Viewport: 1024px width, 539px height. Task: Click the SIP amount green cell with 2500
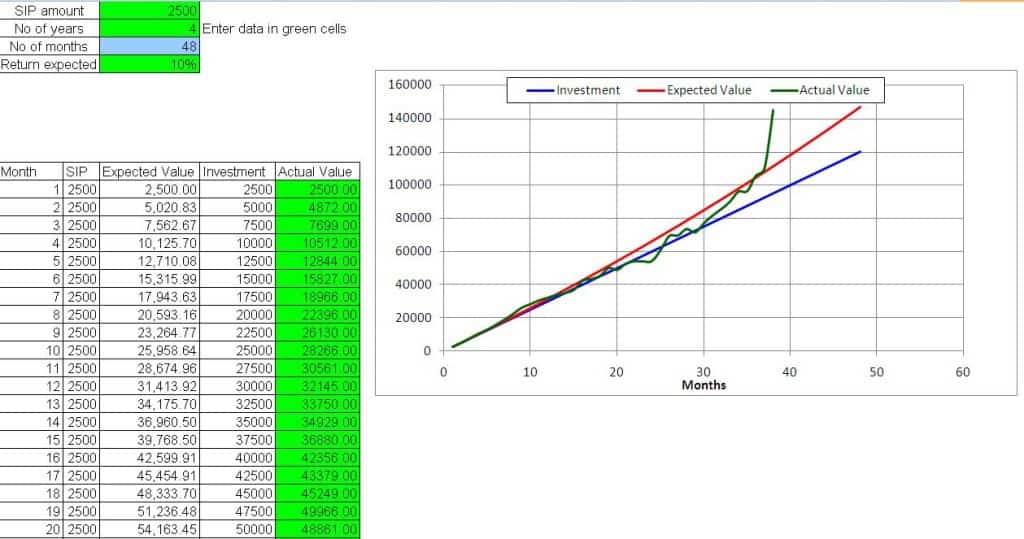pos(149,11)
